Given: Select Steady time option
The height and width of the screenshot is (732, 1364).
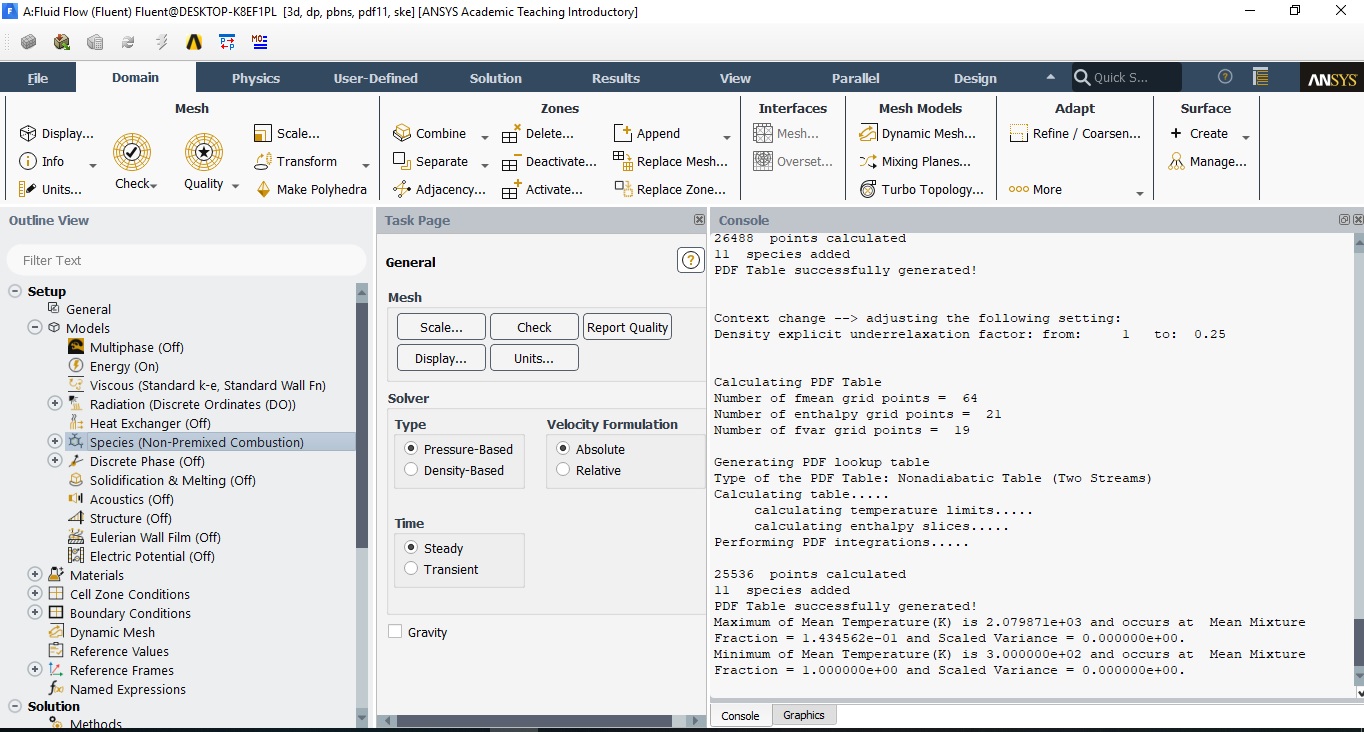Looking at the screenshot, I should [x=411, y=548].
